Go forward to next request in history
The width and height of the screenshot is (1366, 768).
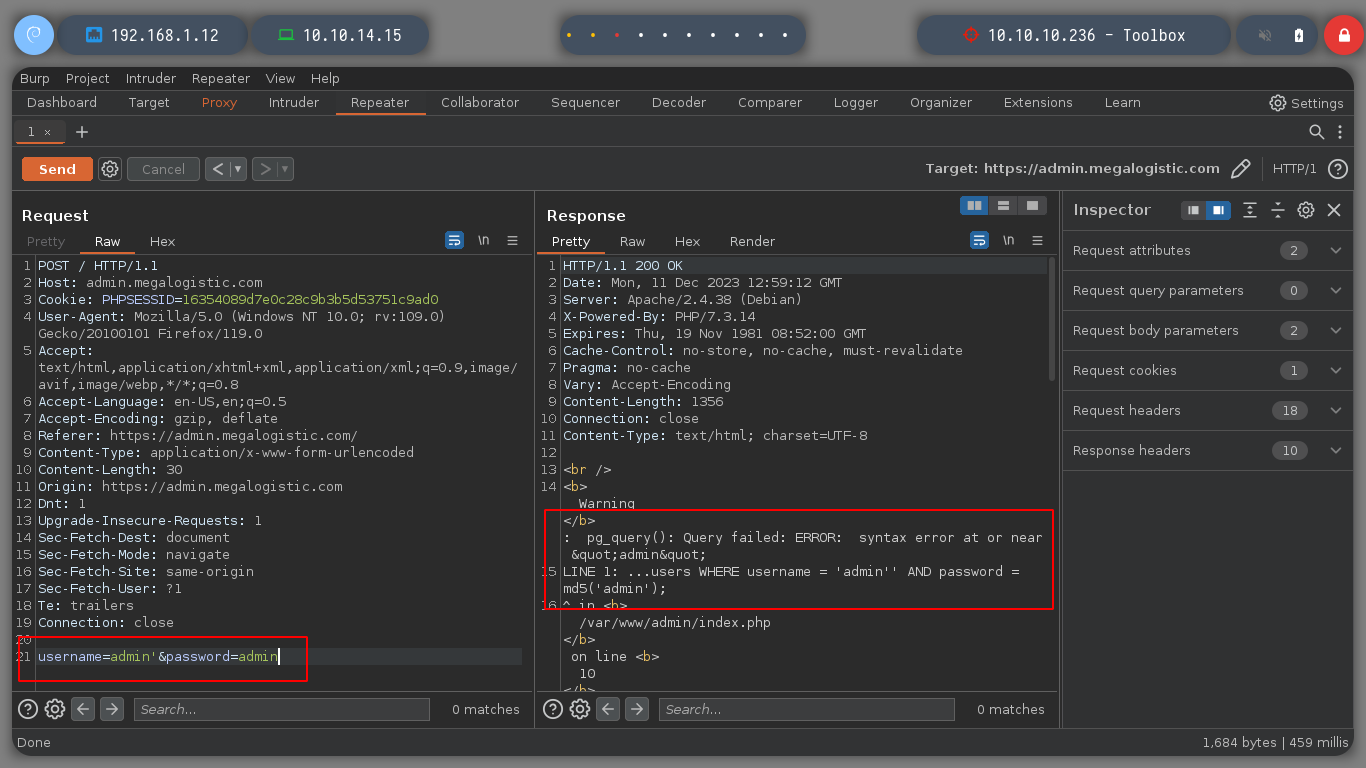[x=265, y=169]
